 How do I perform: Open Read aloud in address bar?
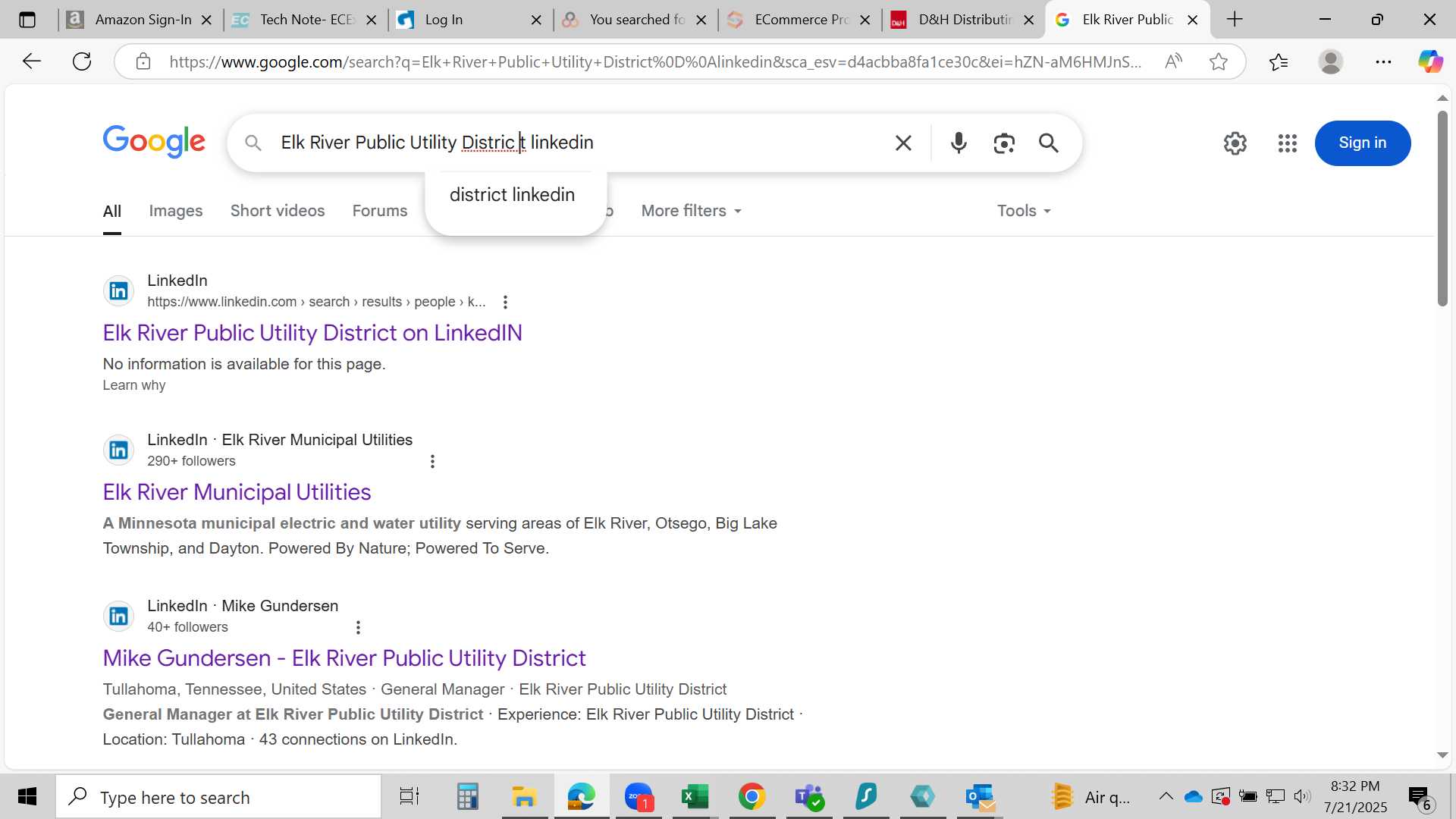[x=1173, y=61]
